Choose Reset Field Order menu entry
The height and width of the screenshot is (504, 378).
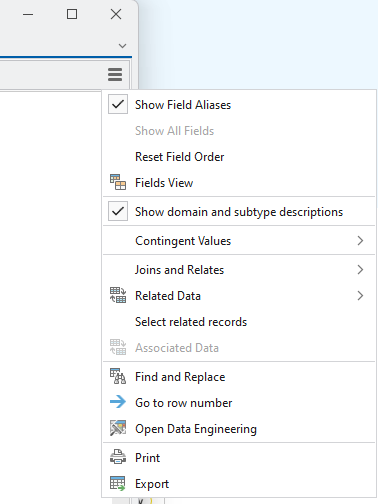point(239,157)
